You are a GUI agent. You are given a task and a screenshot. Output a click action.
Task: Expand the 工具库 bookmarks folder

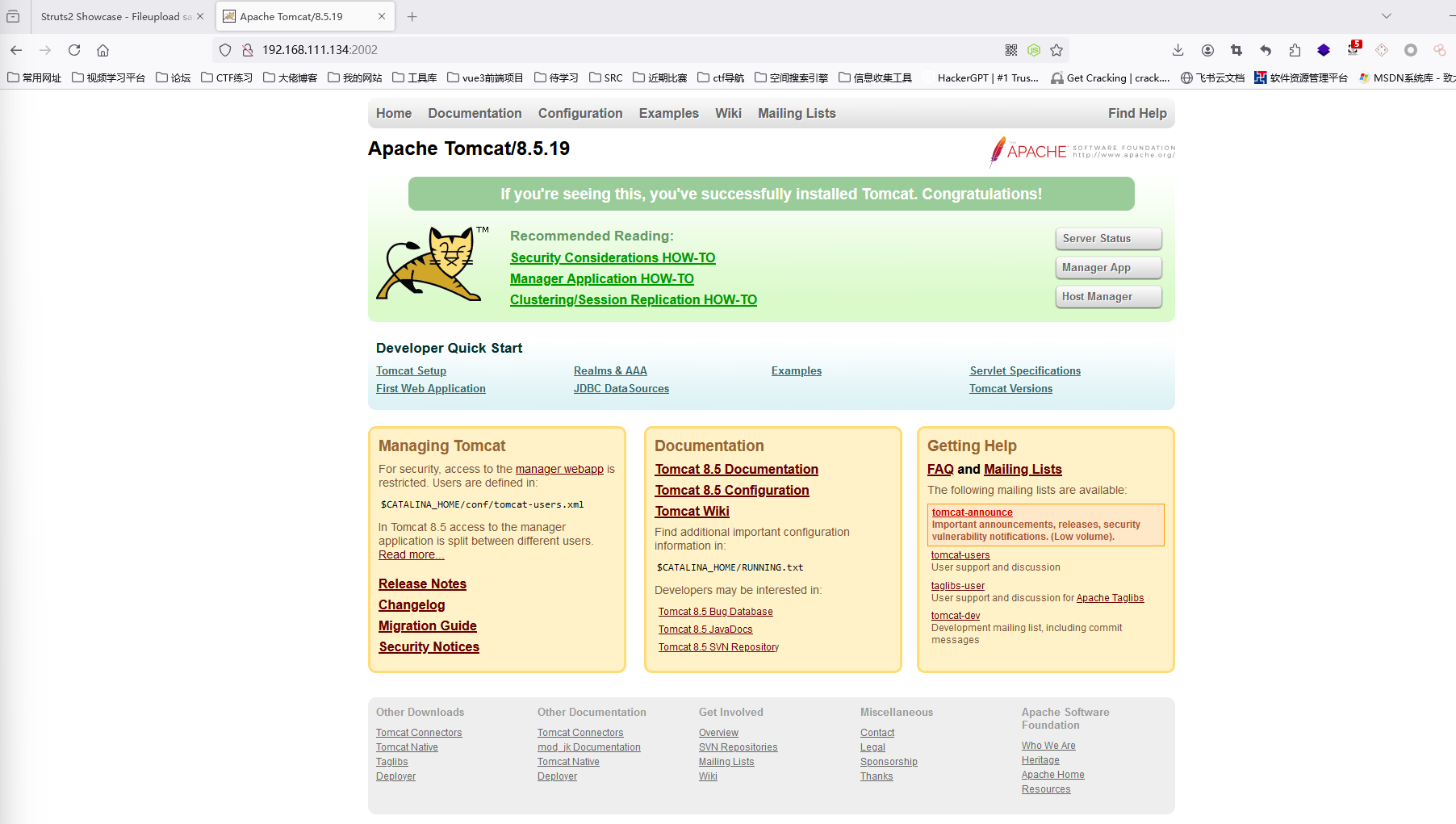pos(415,77)
